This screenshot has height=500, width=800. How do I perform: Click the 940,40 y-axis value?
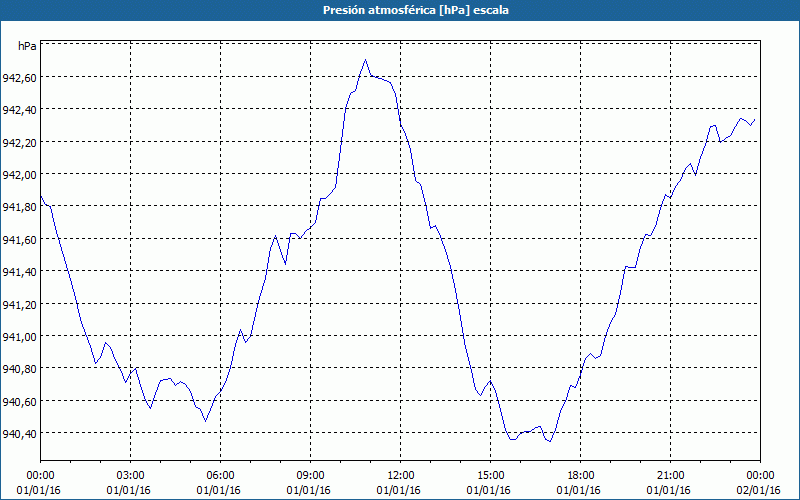coord(19,433)
